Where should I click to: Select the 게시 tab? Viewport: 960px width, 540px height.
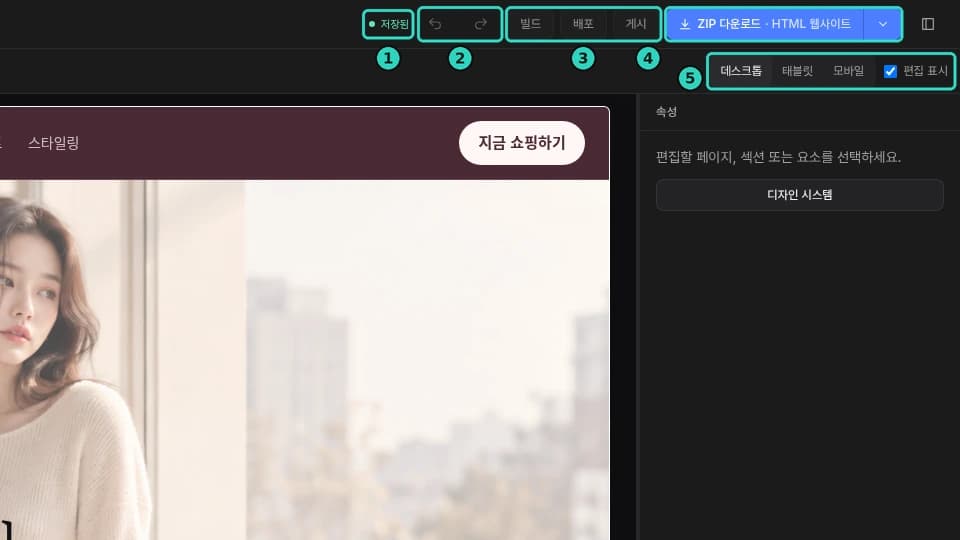pos(636,24)
